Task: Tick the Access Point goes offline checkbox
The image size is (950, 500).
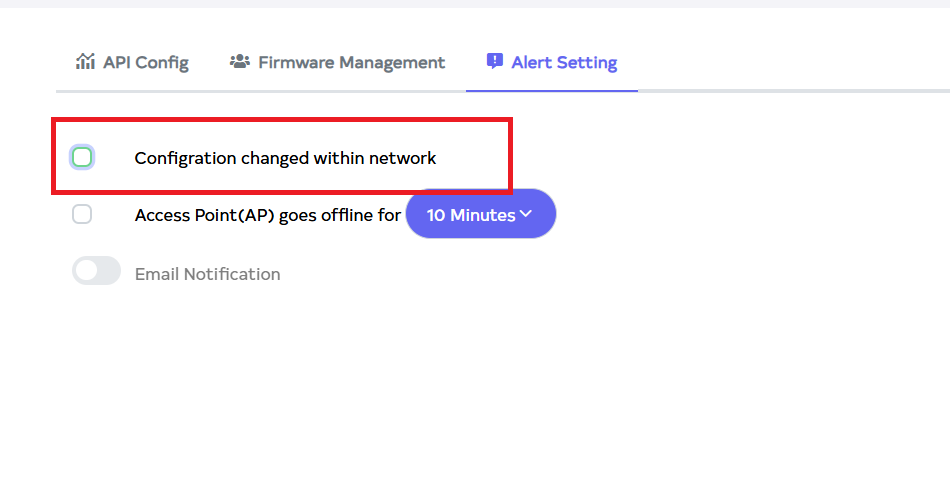Action: [82, 214]
